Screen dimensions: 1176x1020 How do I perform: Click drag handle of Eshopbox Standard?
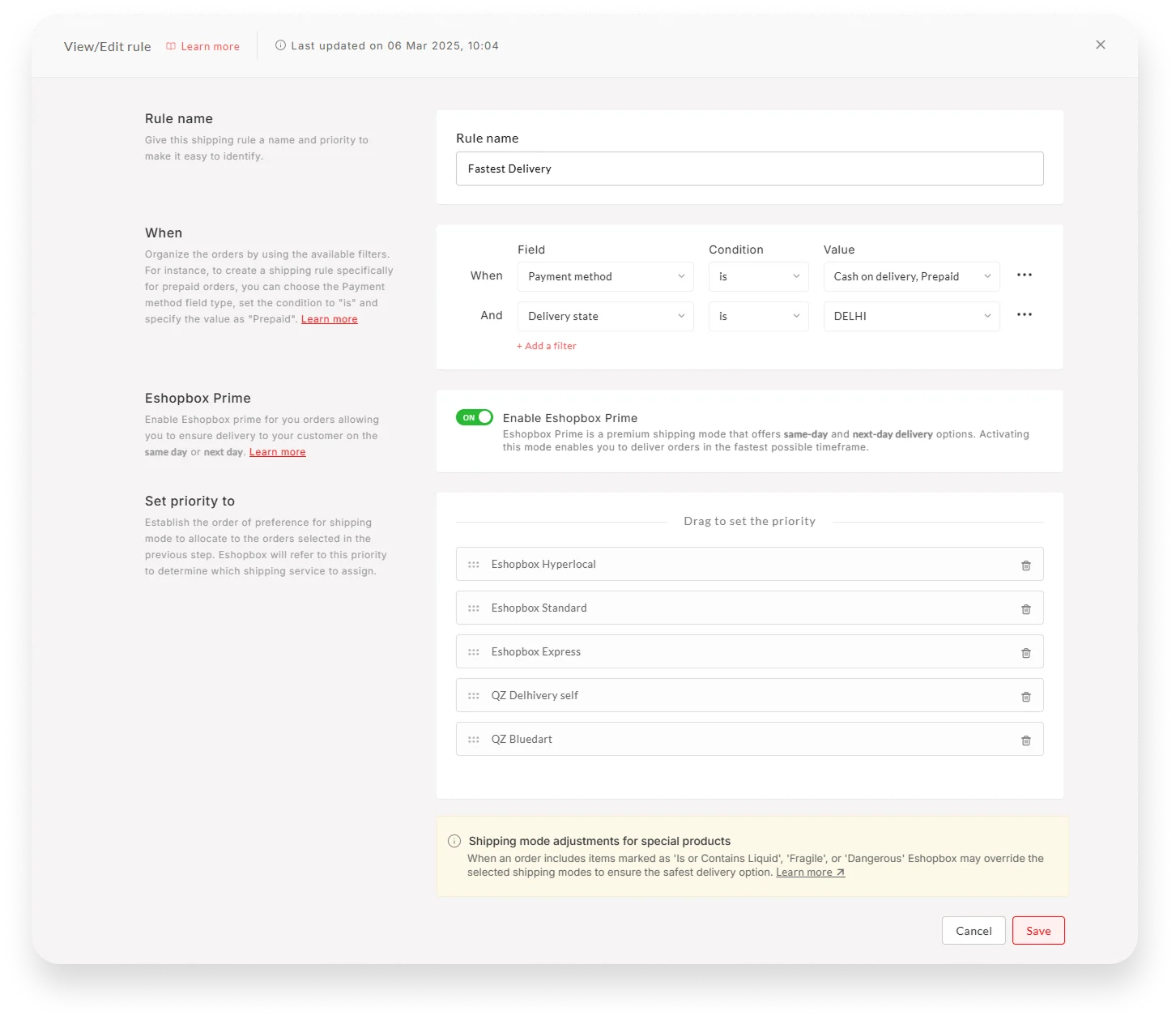(x=474, y=608)
